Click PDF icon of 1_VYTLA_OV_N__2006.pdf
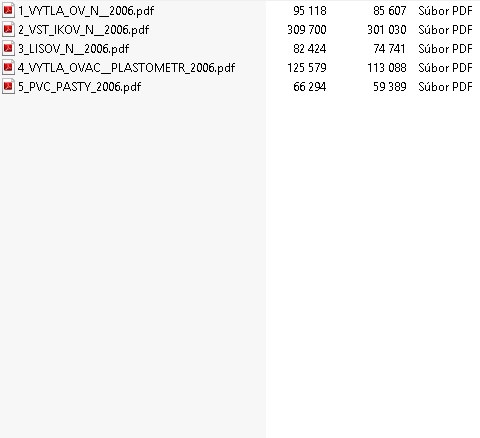This screenshot has width=480, height=438. (8, 11)
